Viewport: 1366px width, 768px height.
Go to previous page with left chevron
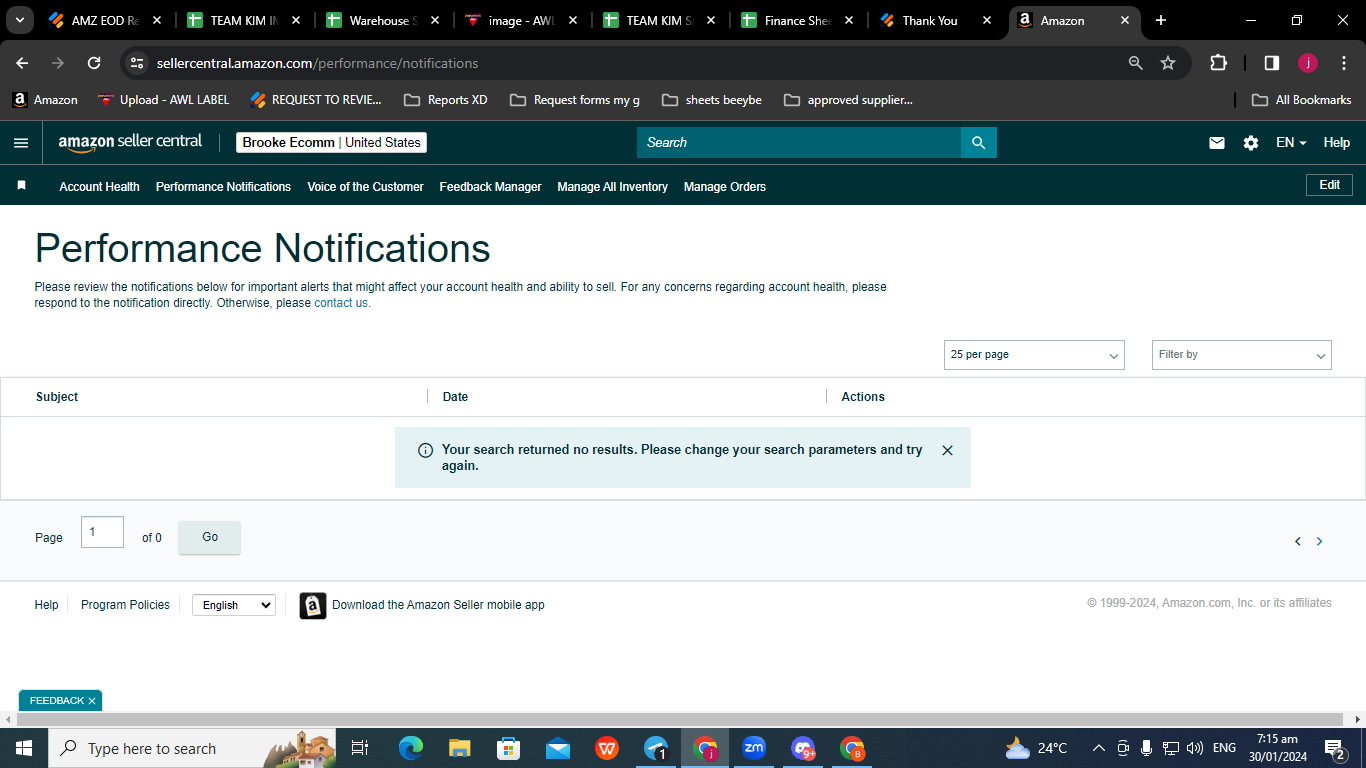click(x=1298, y=541)
